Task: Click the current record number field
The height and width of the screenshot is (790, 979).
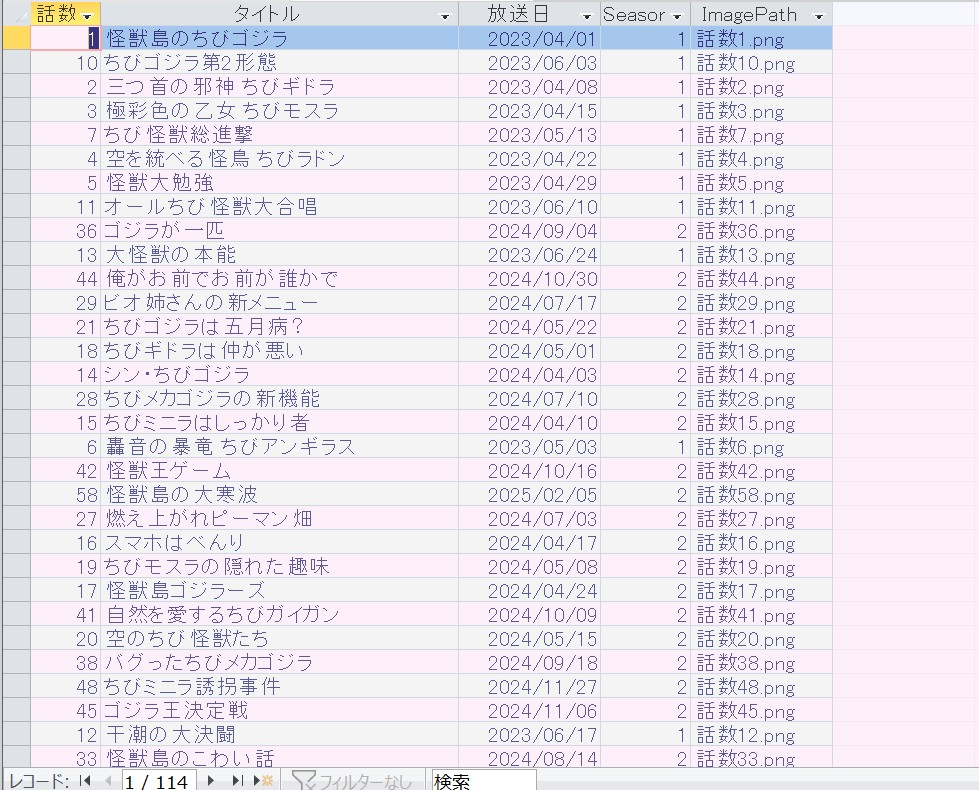Action: pos(159,781)
